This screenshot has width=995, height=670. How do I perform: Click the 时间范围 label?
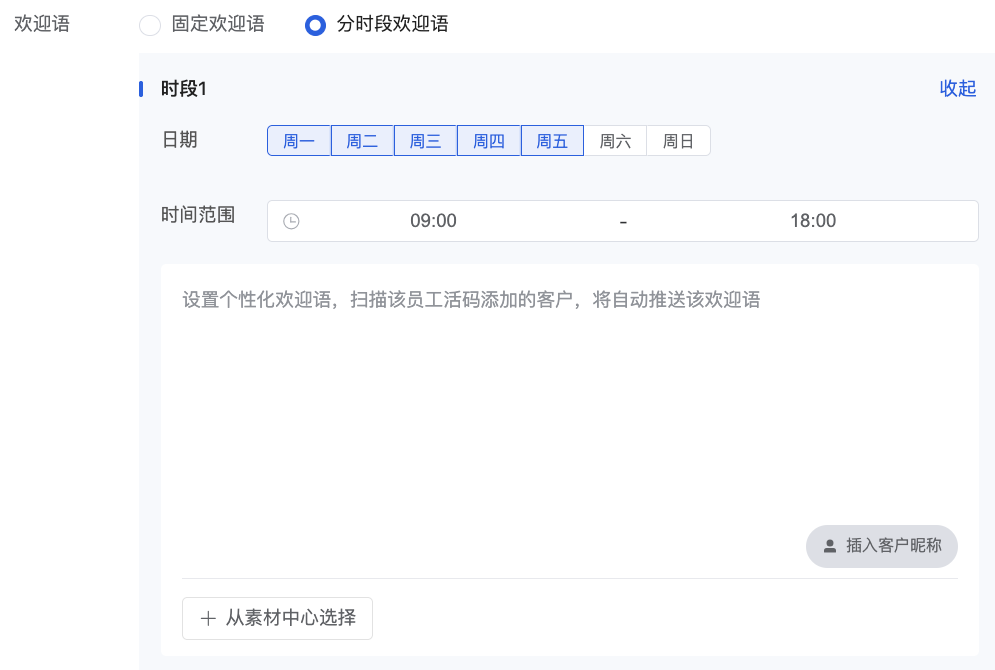coord(198,215)
